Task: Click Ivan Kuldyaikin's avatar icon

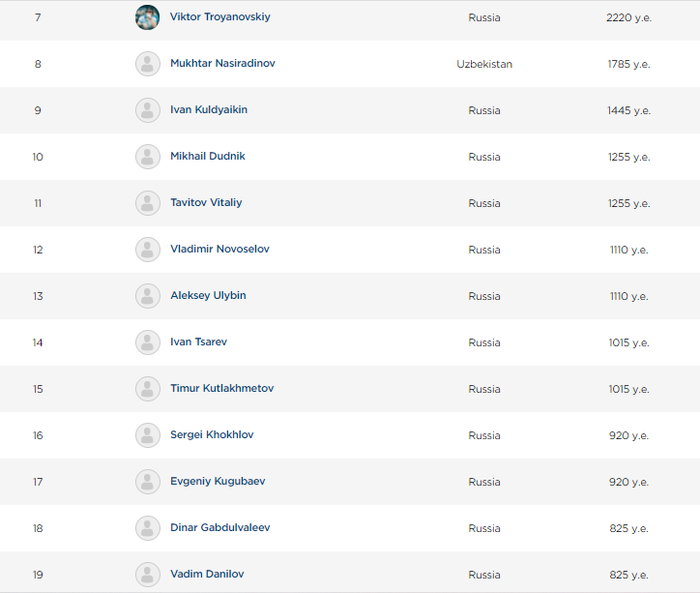Action: [x=148, y=110]
